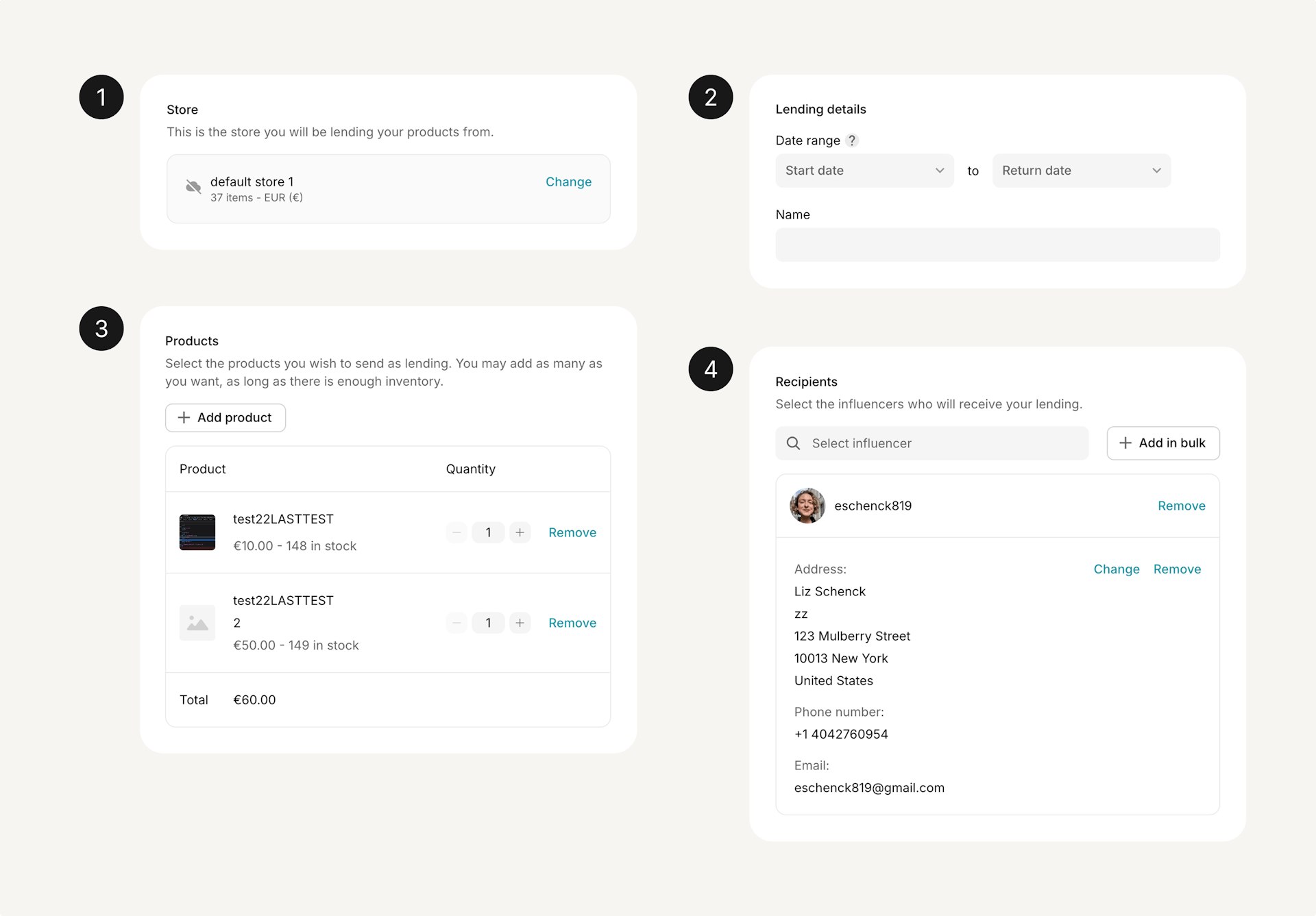Remove the €10.00 test22LASTTEST product

pyautogui.click(x=572, y=532)
